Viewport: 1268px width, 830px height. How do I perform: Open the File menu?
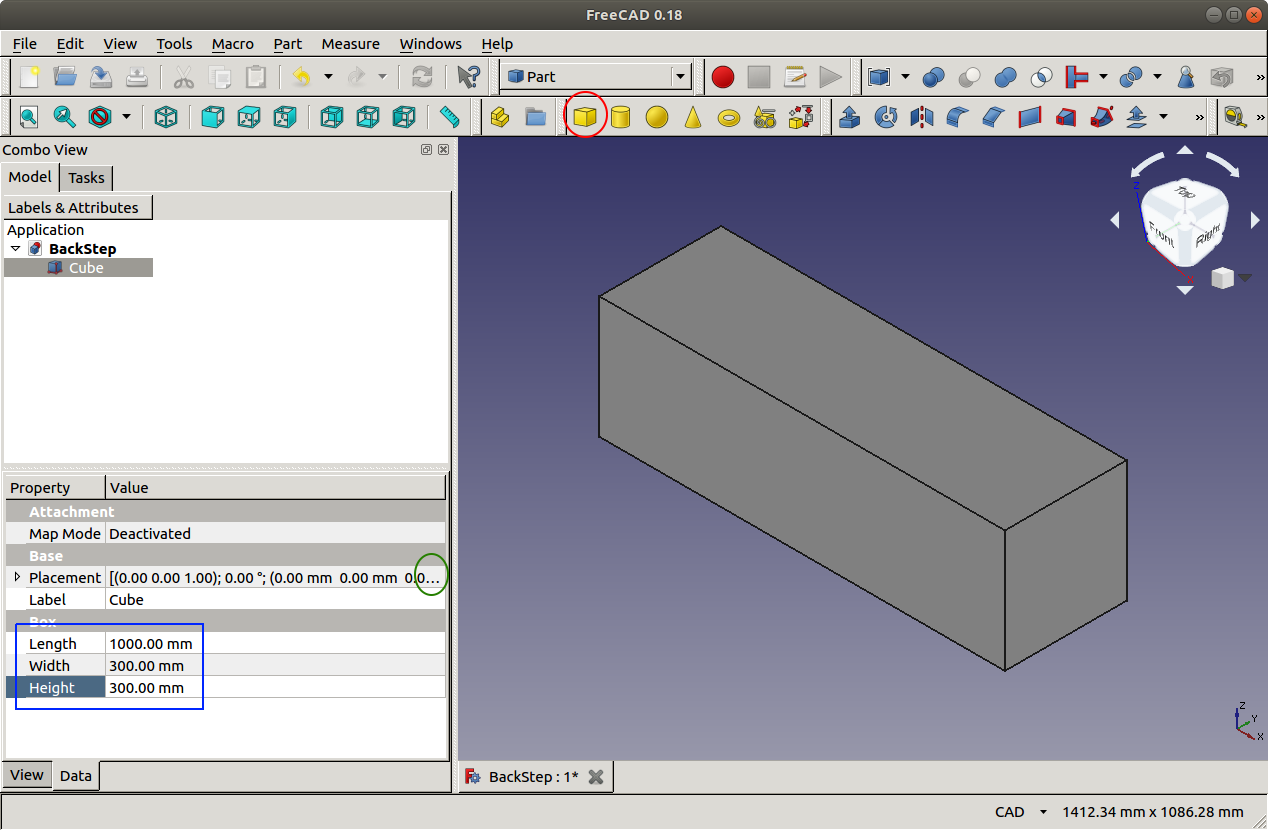click(24, 44)
